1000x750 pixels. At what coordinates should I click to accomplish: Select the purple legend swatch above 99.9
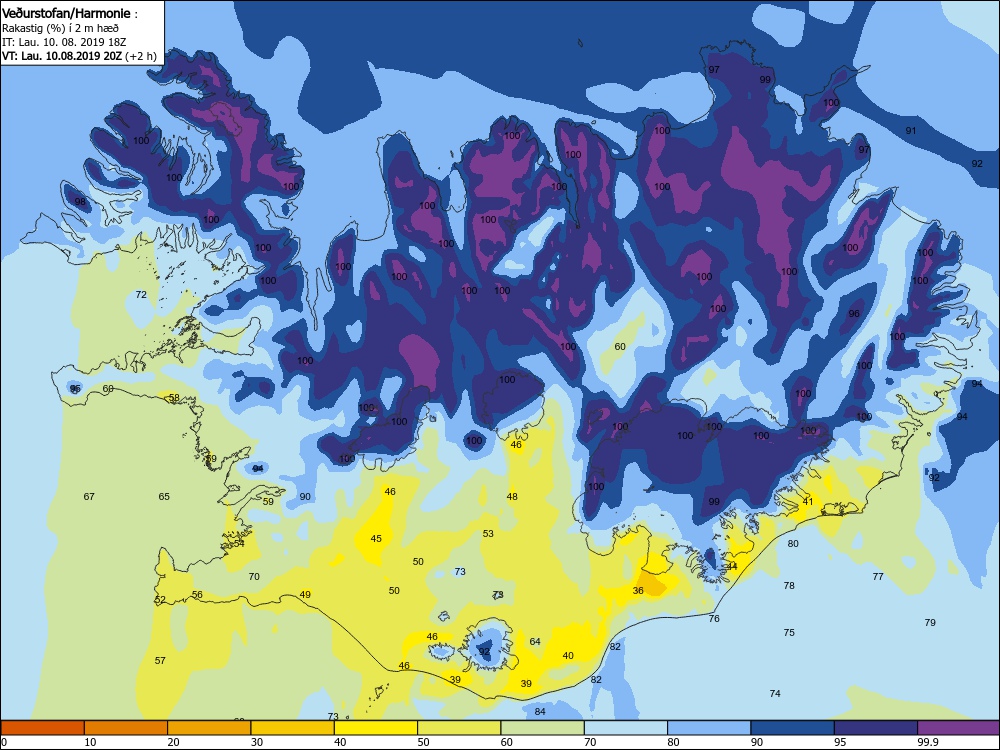[x=959, y=728]
